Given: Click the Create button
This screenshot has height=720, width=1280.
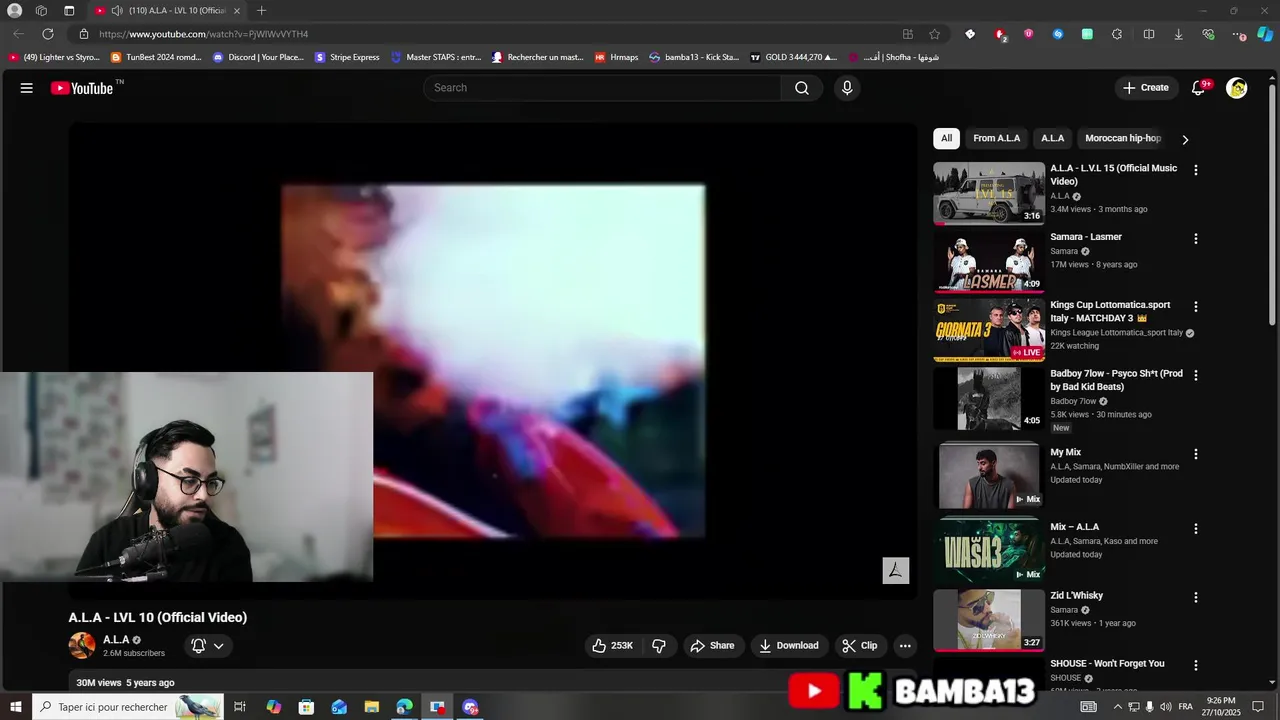Looking at the screenshot, I should point(1146,88).
